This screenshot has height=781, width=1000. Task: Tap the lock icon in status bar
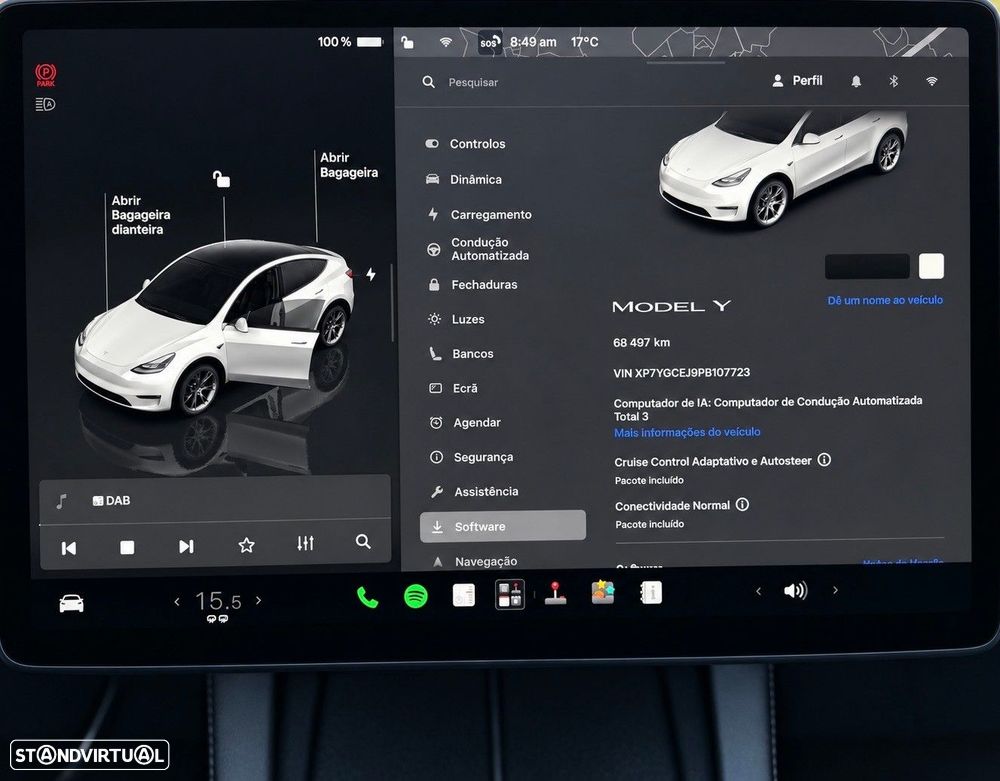(407, 42)
